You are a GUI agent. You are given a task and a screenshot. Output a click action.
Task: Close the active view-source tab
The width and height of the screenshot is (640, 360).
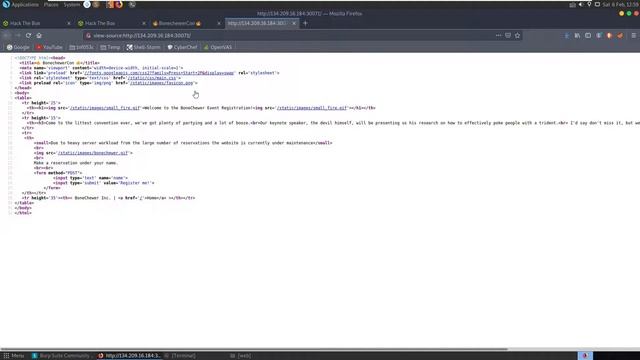[x=294, y=23]
